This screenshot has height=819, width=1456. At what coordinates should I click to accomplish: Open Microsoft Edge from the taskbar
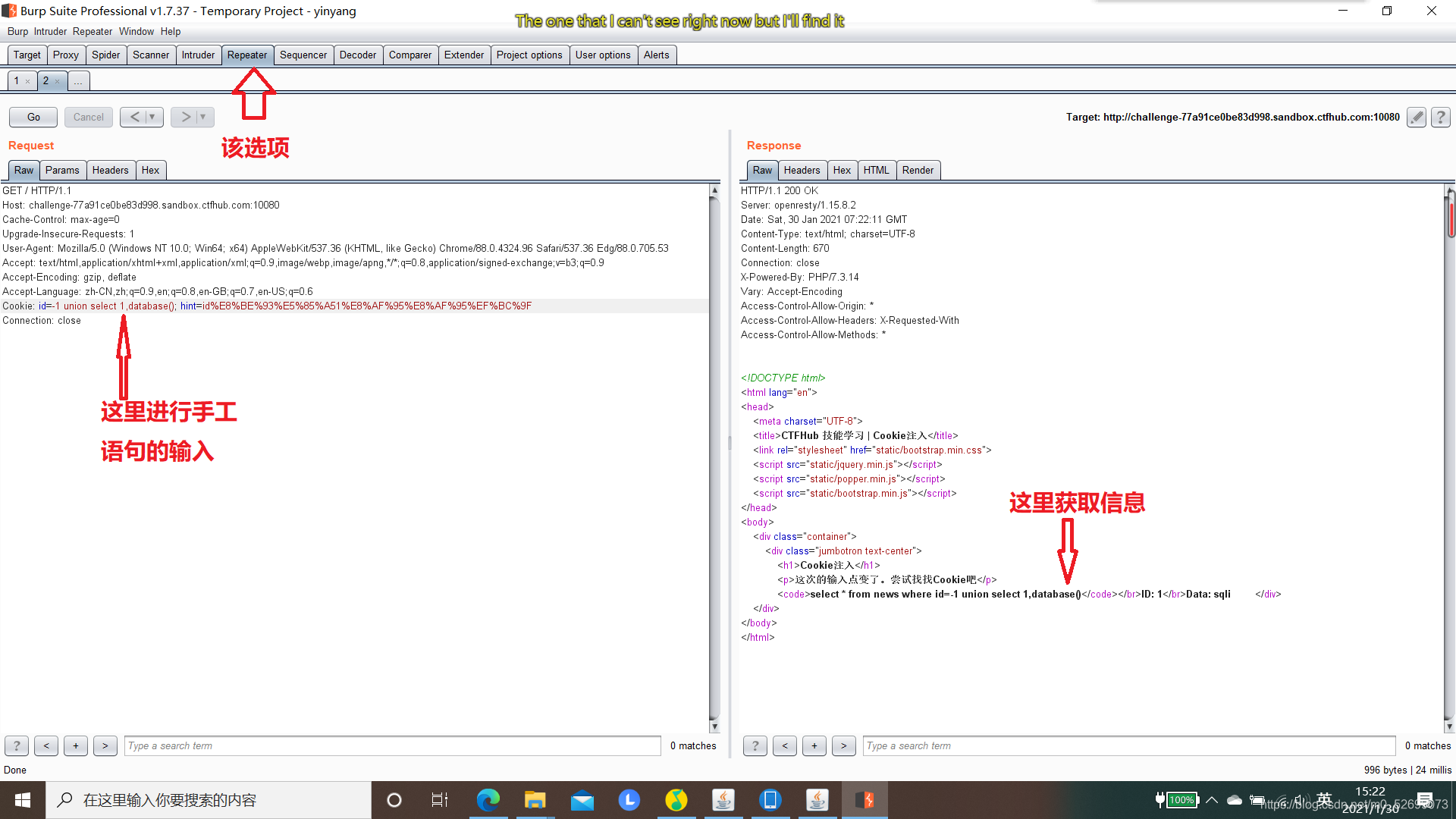coord(488,800)
